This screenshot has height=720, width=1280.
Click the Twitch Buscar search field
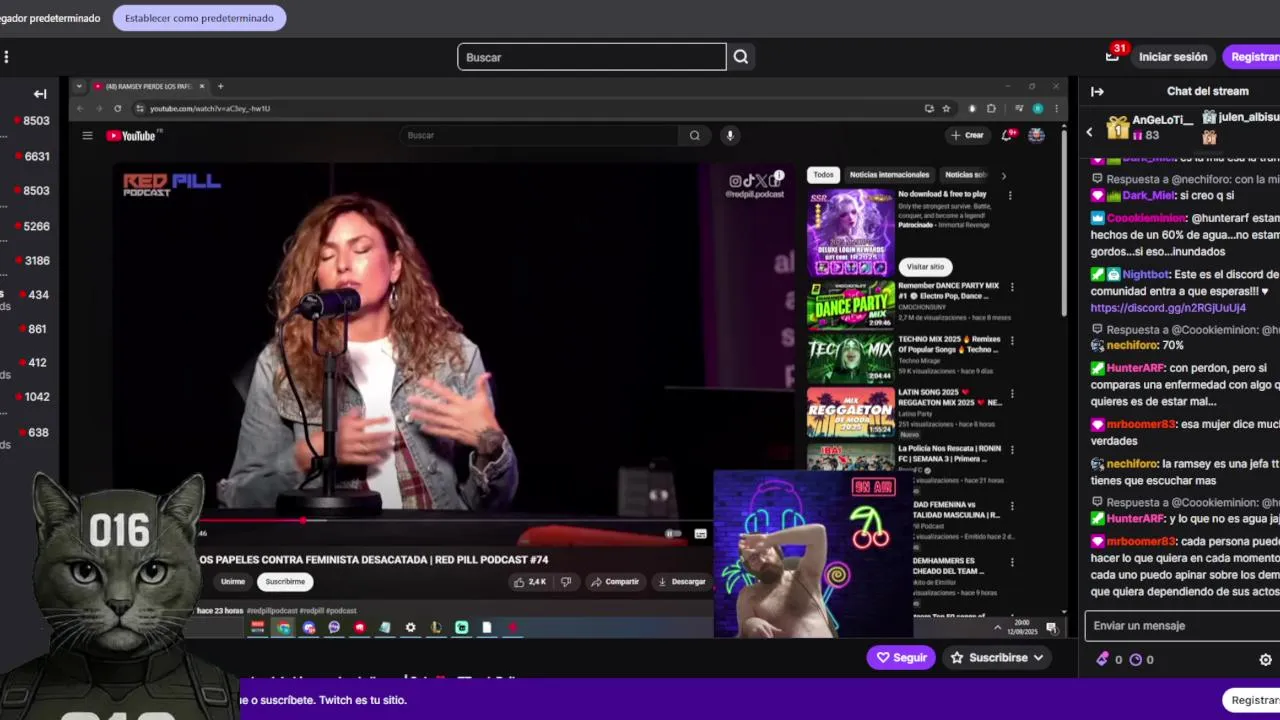pyautogui.click(x=592, y=57)
